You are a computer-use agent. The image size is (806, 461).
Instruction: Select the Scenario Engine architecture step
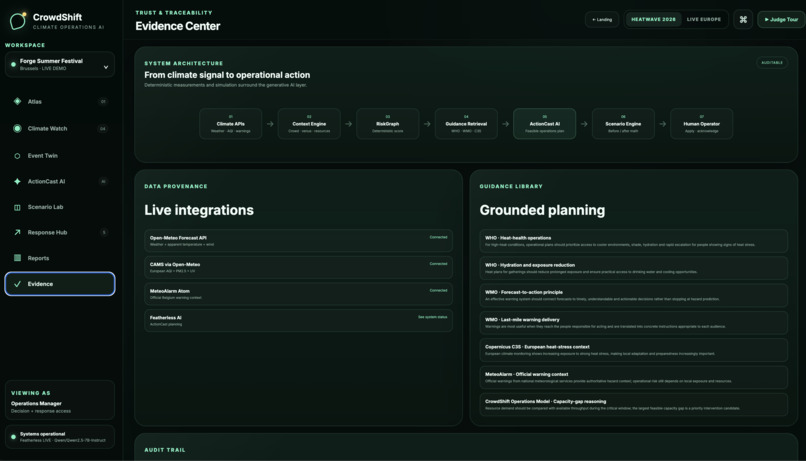(623, 124)
